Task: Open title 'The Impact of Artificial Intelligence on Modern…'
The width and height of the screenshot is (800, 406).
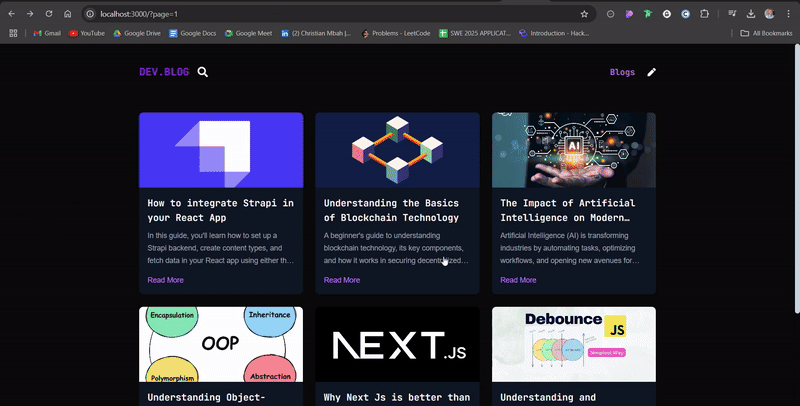Action: pos(568,210)
